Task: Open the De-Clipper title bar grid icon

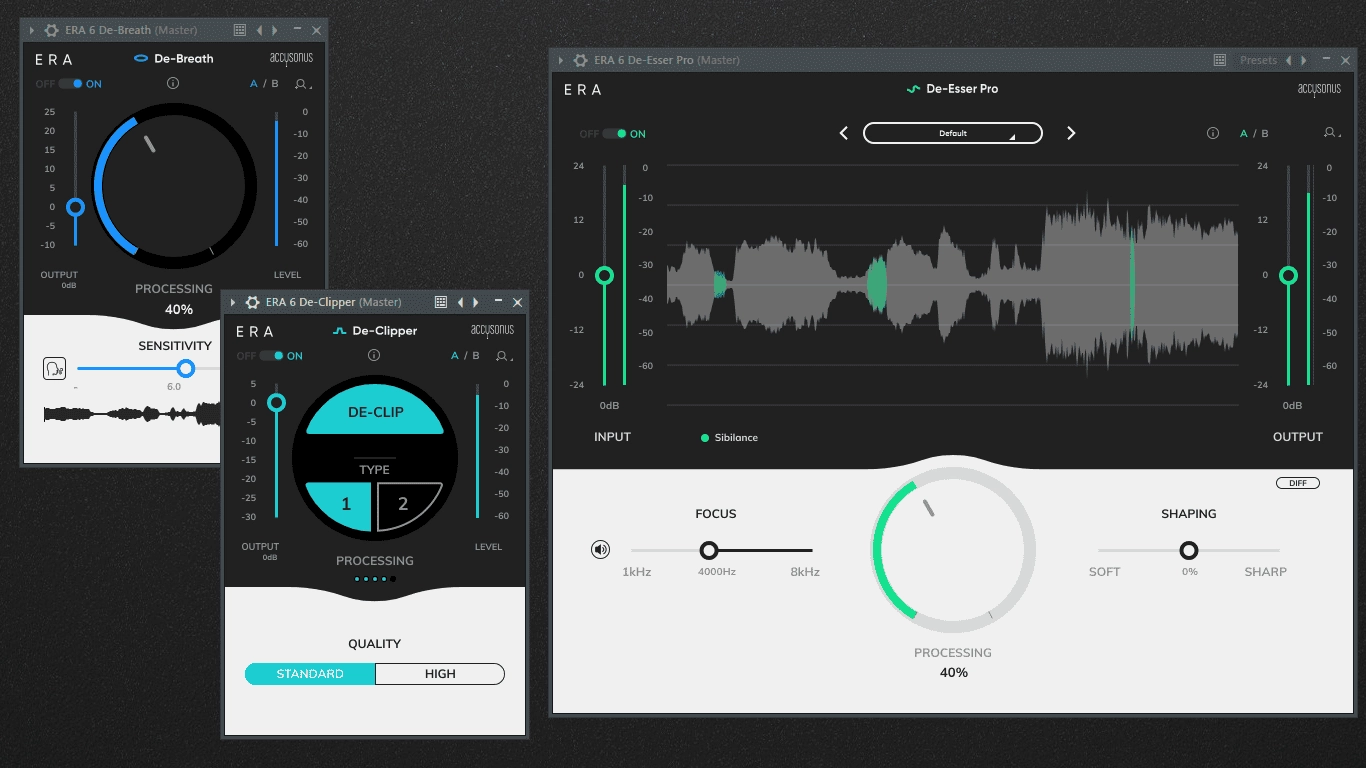Action: [x=441, y=302]
